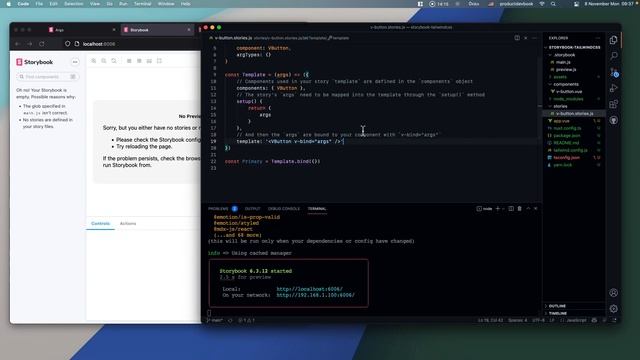Maximize the terminal panel with chevron up
The width and height of the screenshot is (640, 360).
pos(528,209)
